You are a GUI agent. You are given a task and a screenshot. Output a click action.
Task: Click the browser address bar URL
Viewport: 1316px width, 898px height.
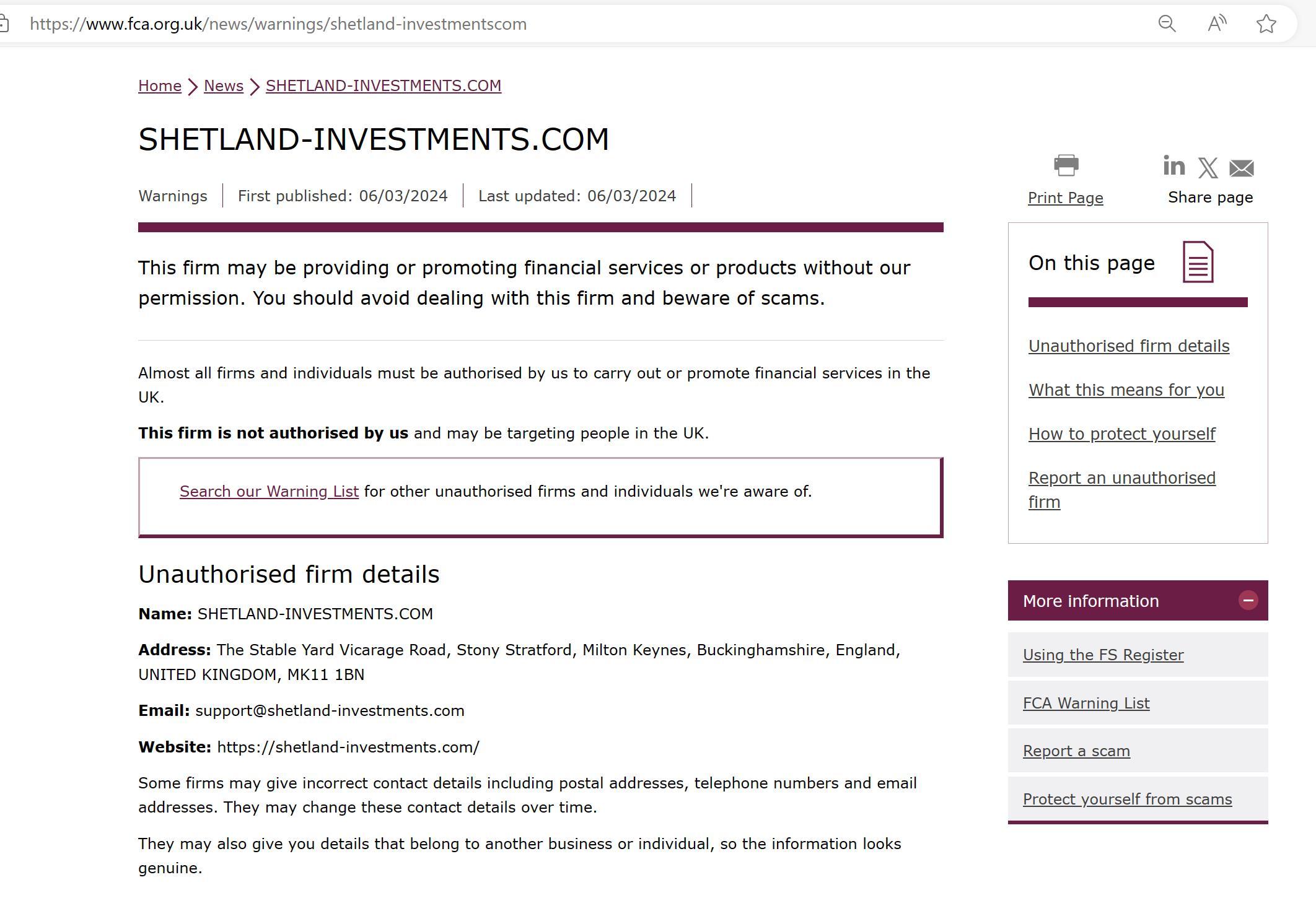278,24
